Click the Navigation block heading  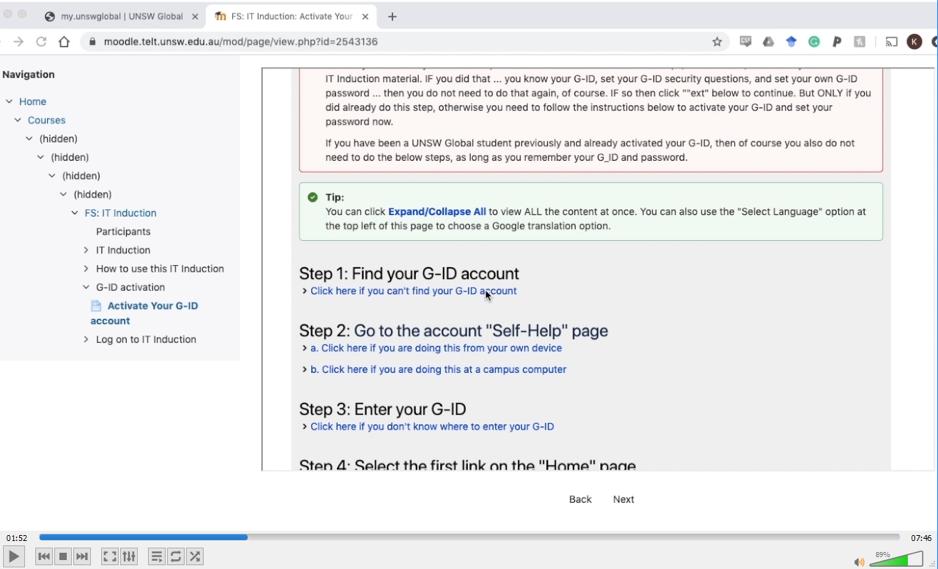(28, 75)
